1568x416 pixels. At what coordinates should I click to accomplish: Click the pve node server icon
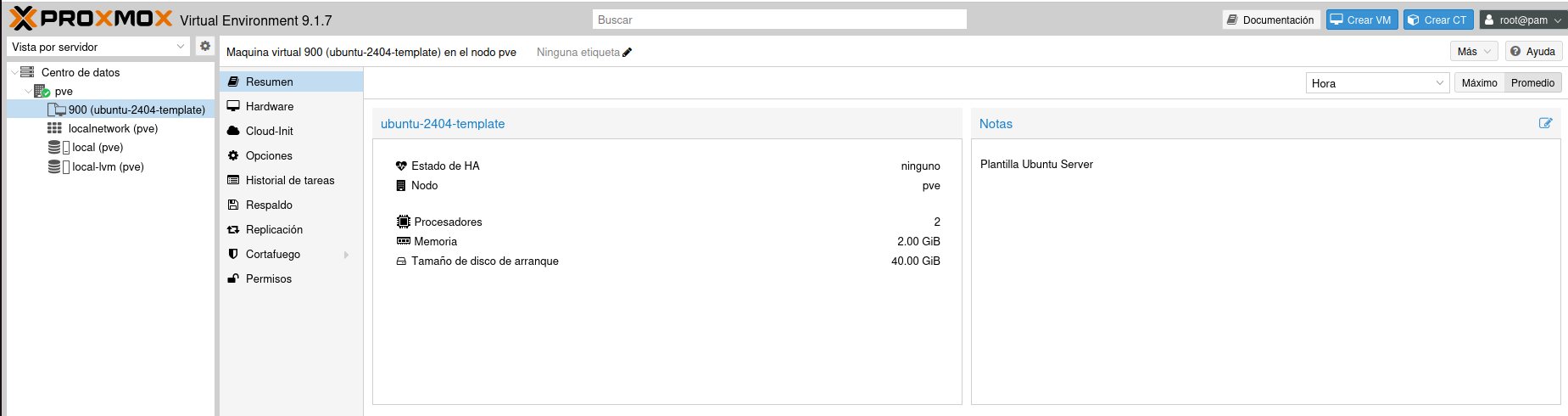(42, 91)
